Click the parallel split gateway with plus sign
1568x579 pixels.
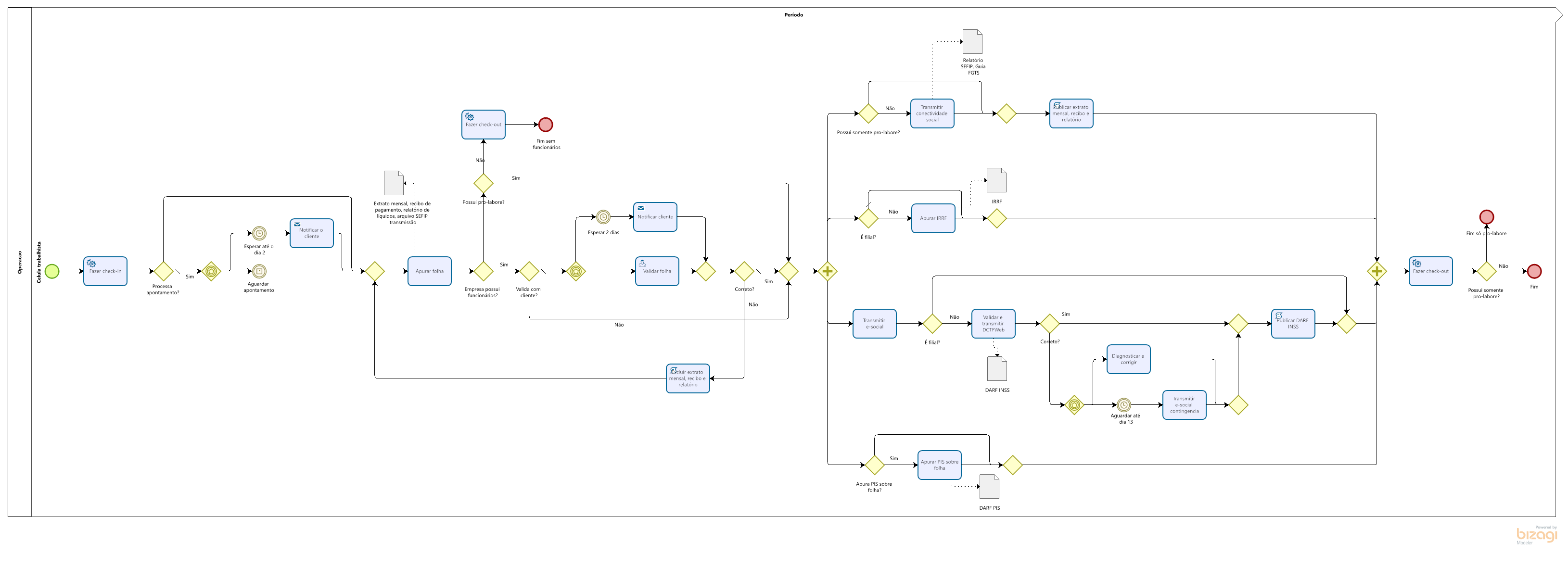click(828, 271)
